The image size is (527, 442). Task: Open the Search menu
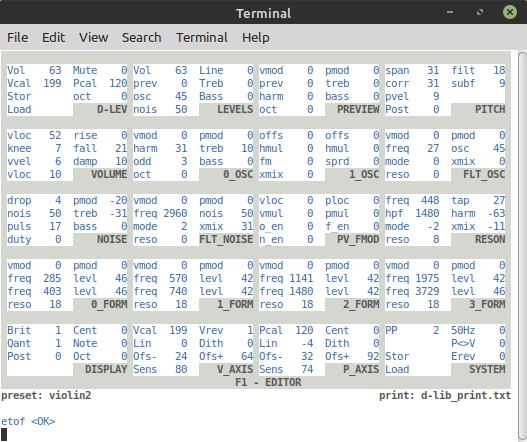click(141, 37)
